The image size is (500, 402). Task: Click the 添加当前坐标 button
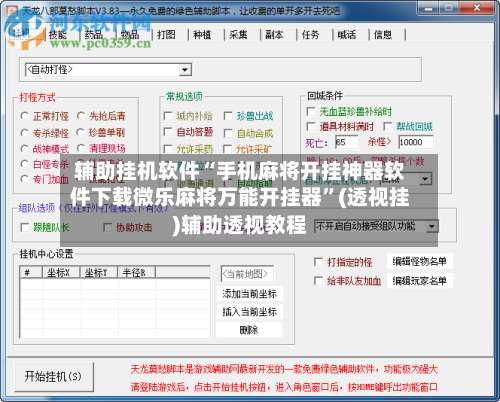[x=249, y=294]
